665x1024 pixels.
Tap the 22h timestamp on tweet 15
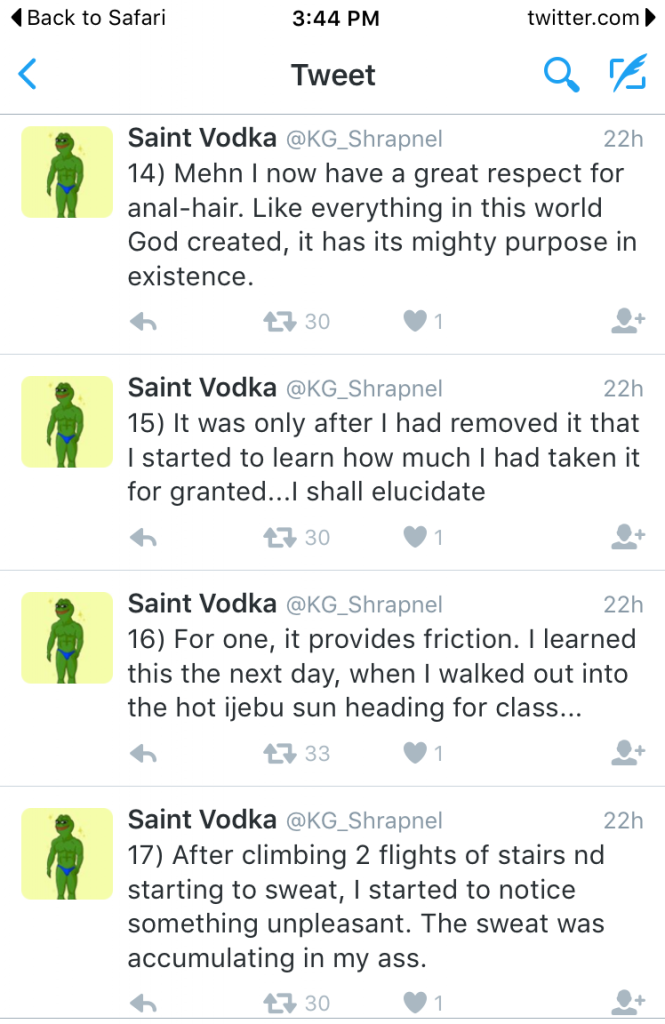point(622,388)
